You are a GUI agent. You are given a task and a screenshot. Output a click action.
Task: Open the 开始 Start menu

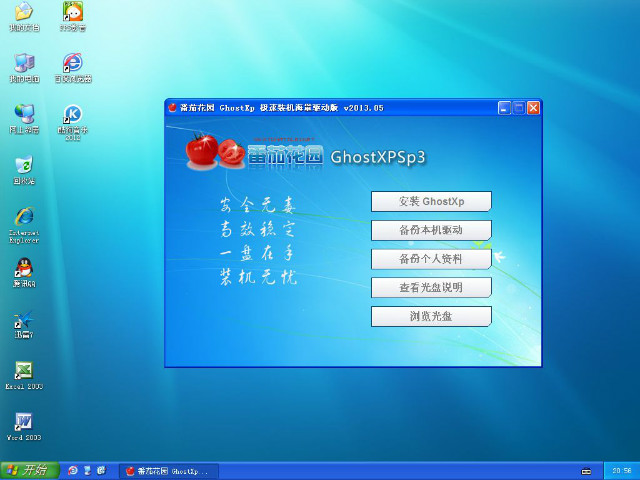coord(29,471)
